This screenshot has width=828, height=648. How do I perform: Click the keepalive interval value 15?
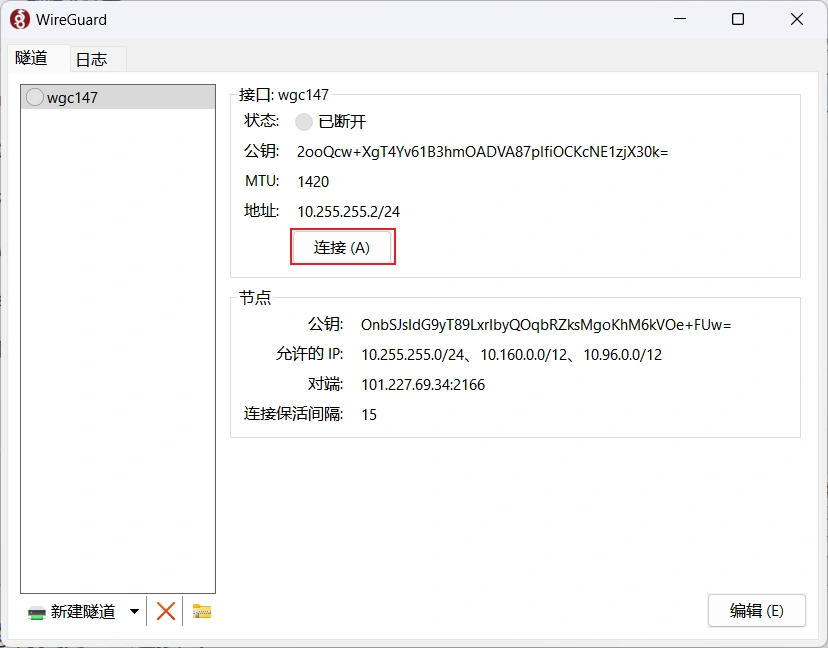click(369, 415)
